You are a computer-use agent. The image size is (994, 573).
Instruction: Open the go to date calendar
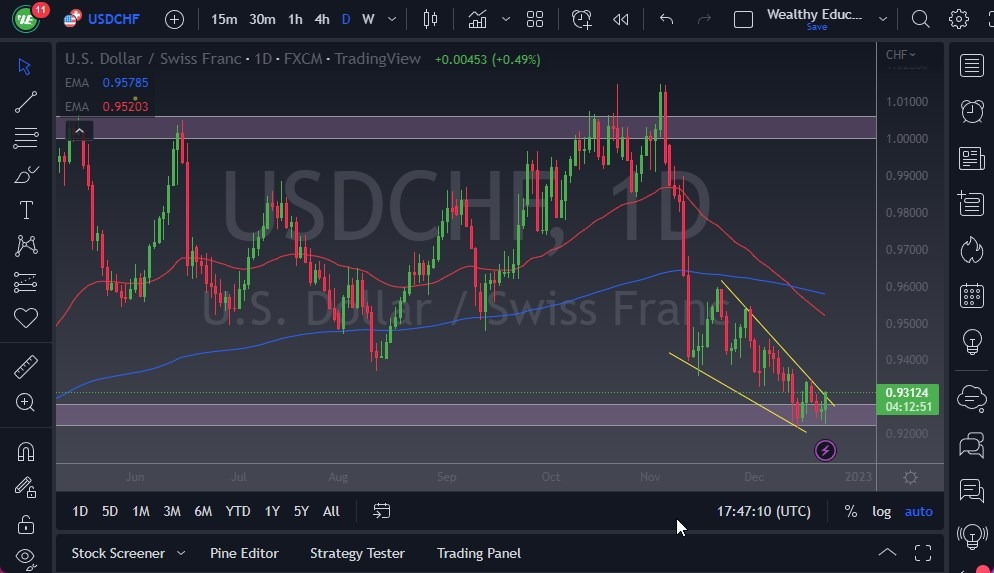382,511
